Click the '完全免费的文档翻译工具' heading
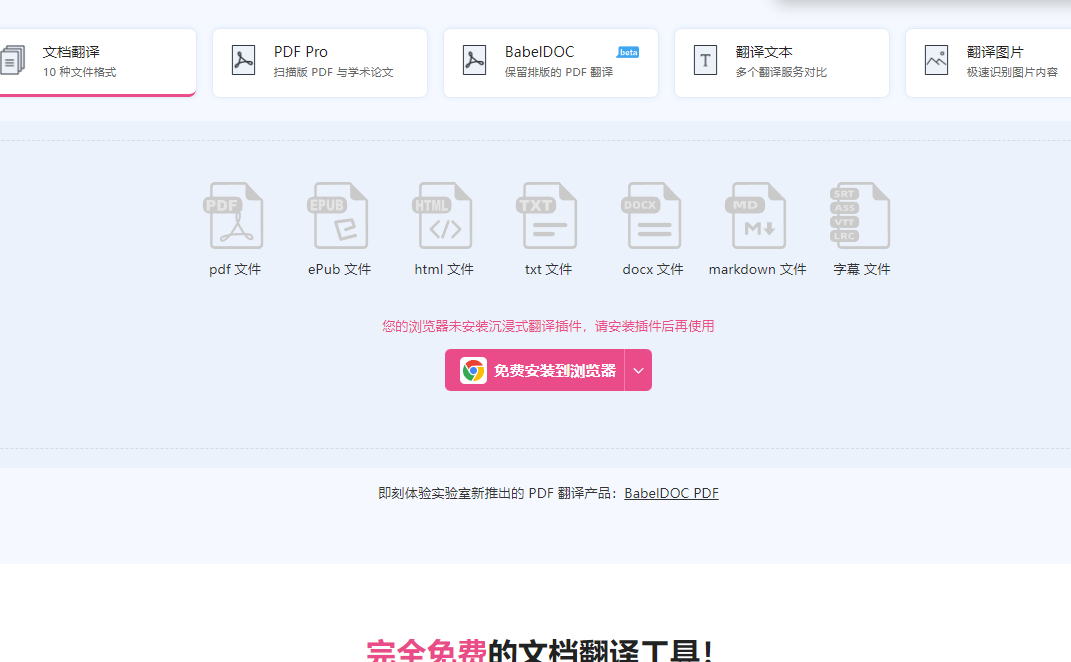This screenshot has height=662, width=1071. (x=540, y=650)
